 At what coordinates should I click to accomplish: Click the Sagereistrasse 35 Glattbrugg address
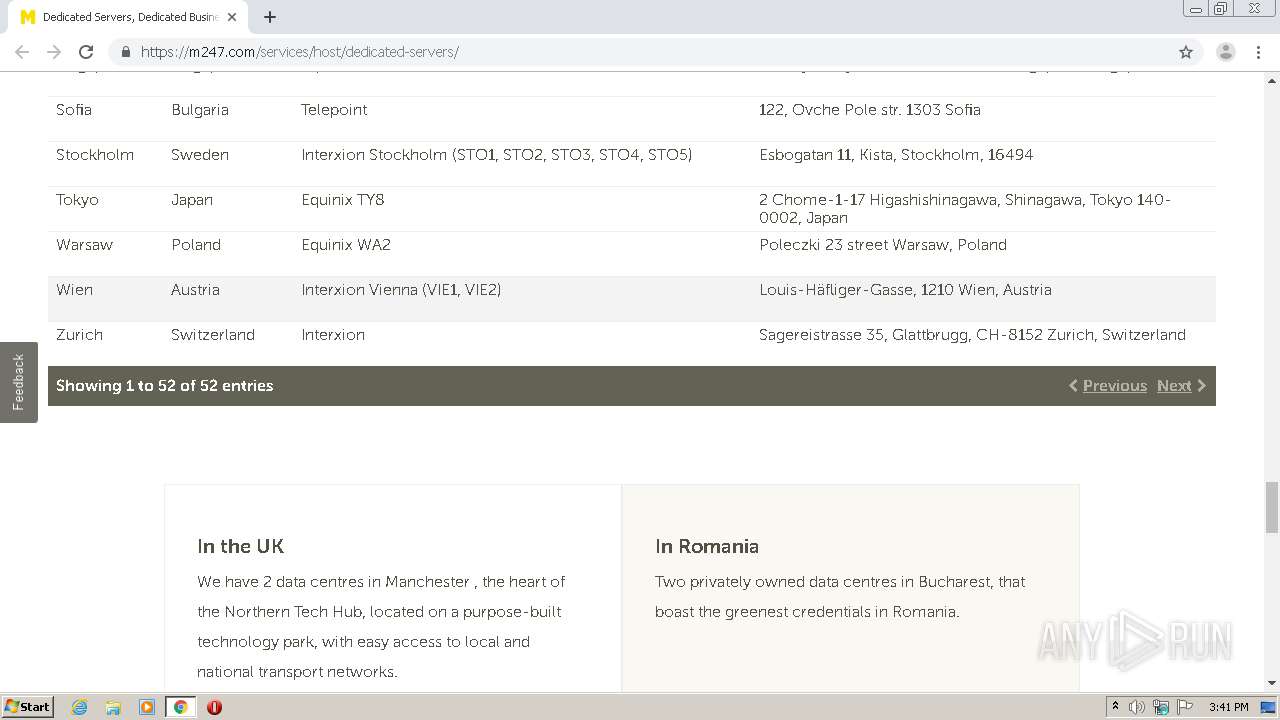coord(972,335)
